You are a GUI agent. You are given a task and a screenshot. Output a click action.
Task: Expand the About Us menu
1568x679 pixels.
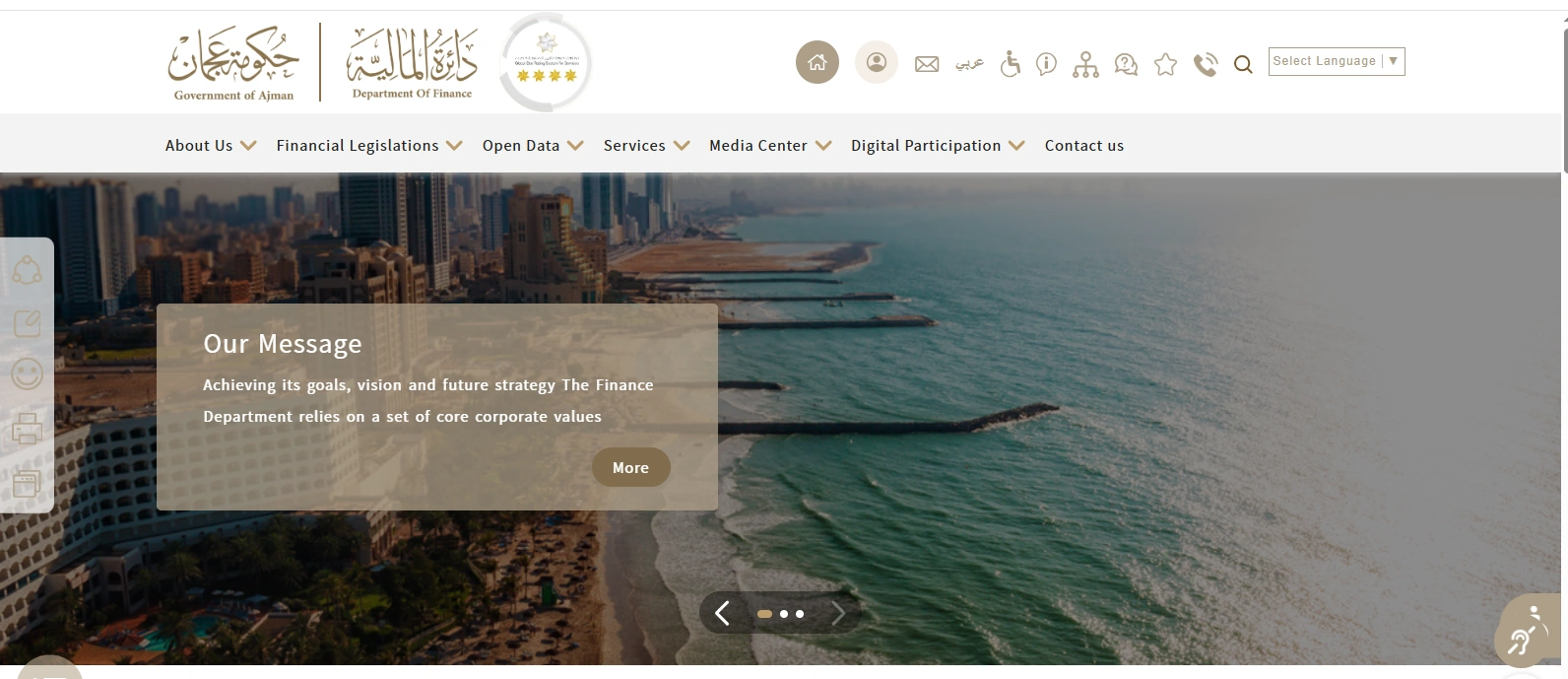click(211, 145)
